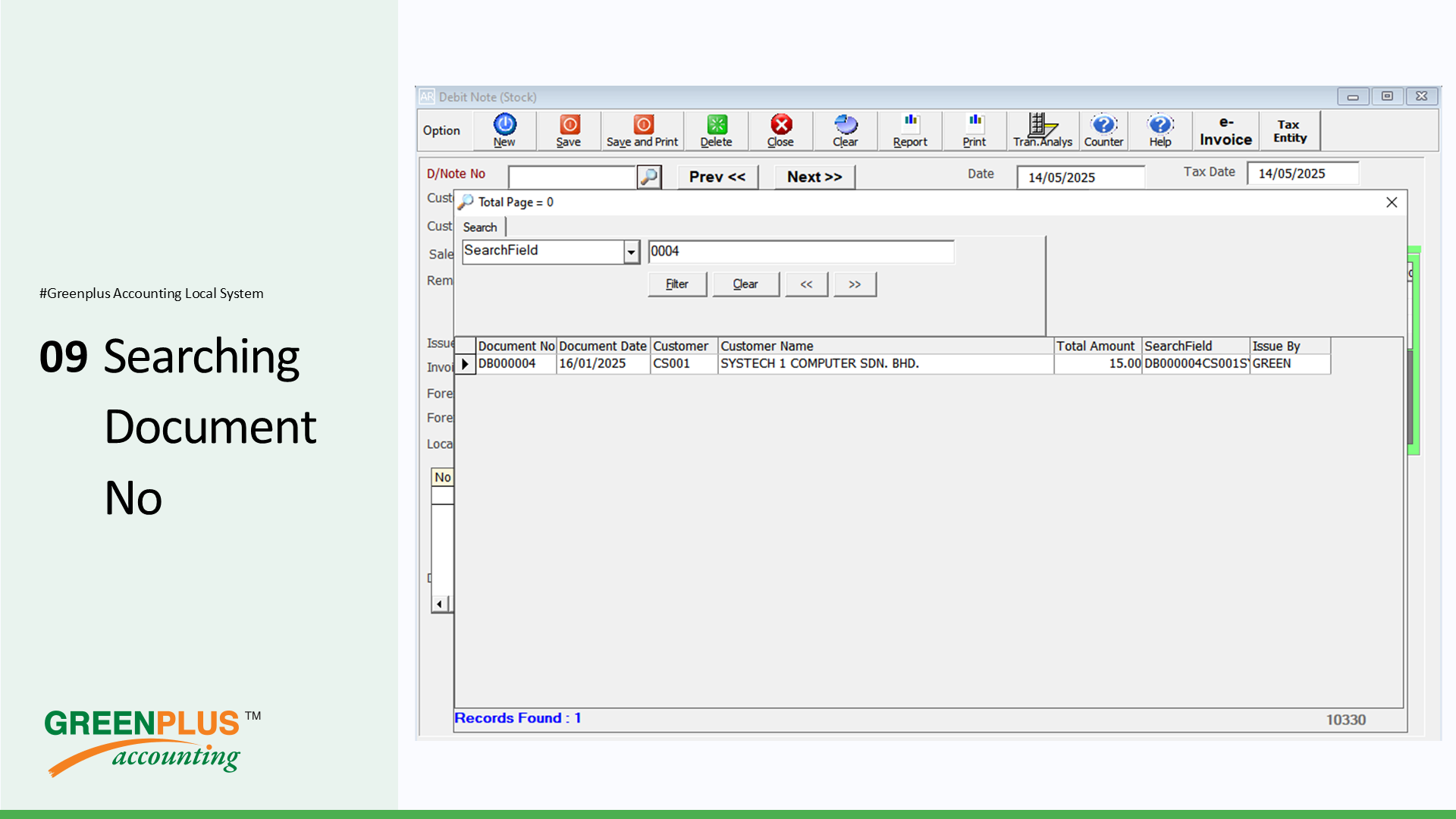Image resolution: width=1456 pixels, height=819 pixels.
Task: Maximize the Debit Note (Stock) window
Action: point(1387,96)
